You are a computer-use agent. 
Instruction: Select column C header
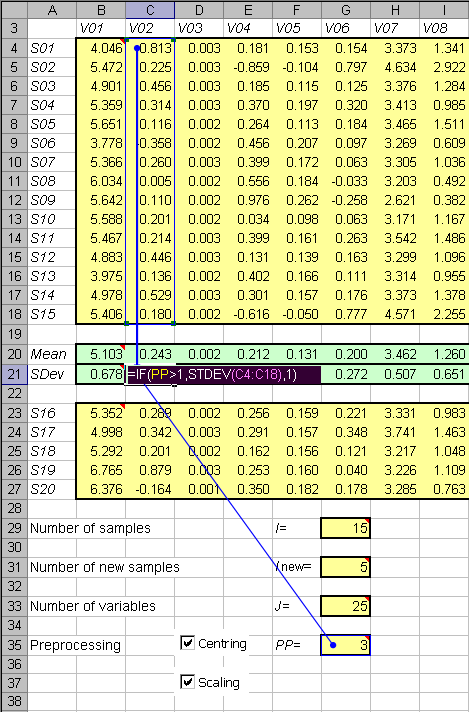click(x=150, y=10)
